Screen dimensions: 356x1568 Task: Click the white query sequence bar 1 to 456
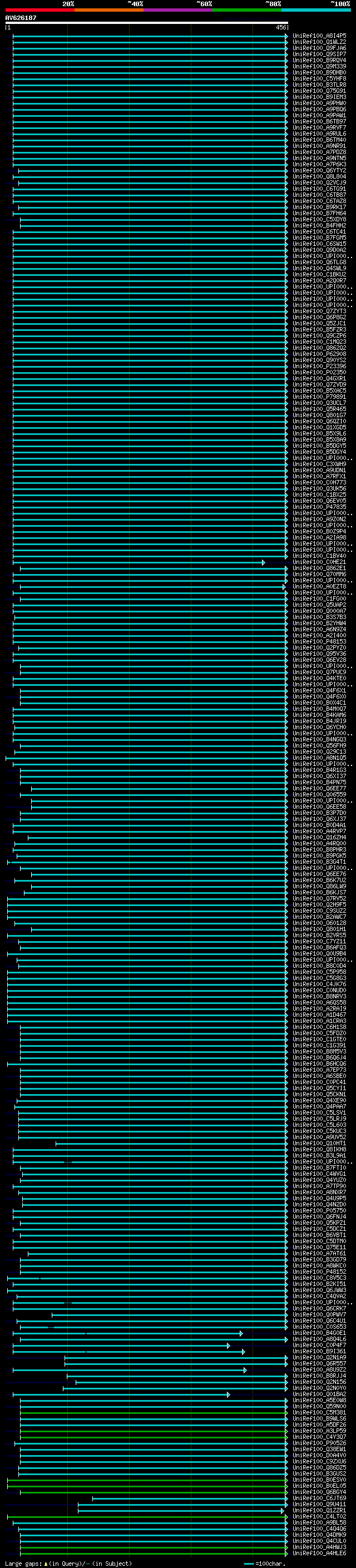[x=147, y=22]
